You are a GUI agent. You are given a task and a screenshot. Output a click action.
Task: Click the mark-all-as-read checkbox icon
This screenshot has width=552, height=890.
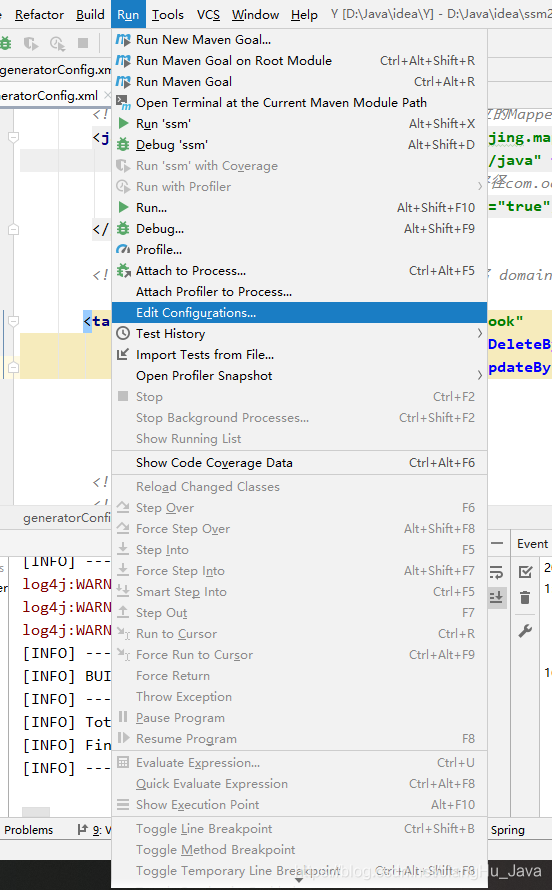click(x=525, y=572)
